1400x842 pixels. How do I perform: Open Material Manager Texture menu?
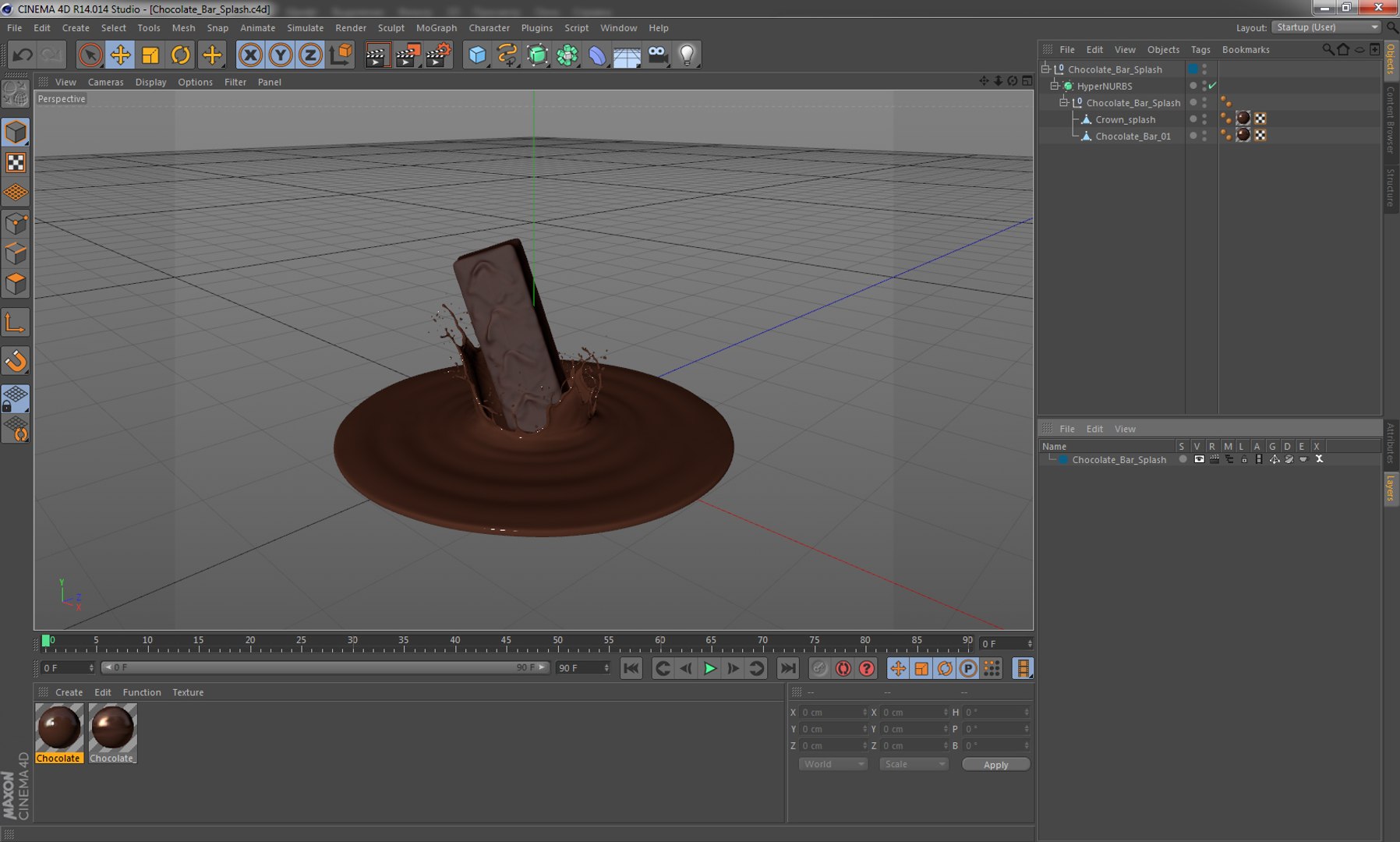[x=188, y=692]
